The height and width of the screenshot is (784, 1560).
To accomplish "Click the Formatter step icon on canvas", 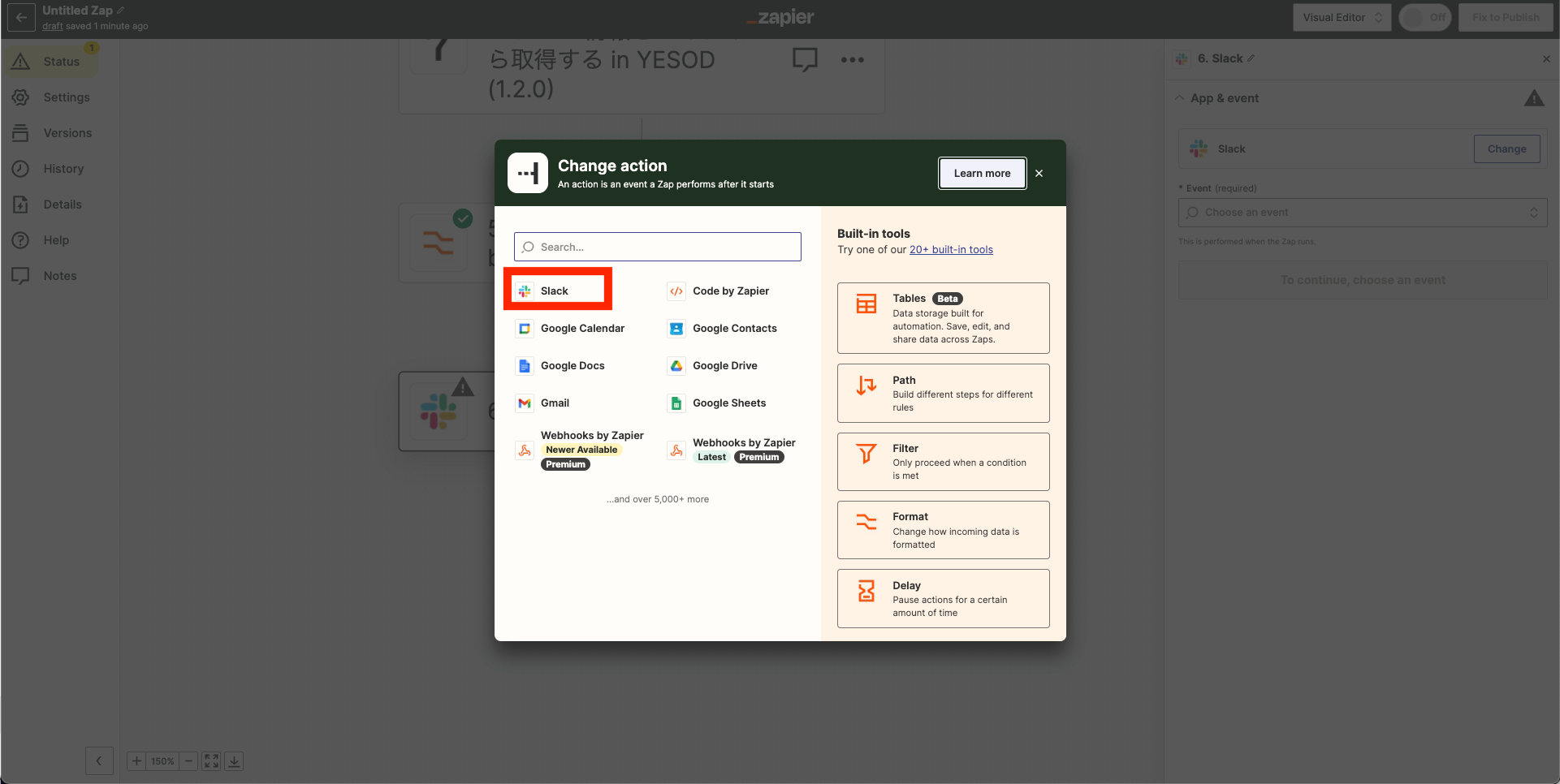I will click(x=439, y=242).
